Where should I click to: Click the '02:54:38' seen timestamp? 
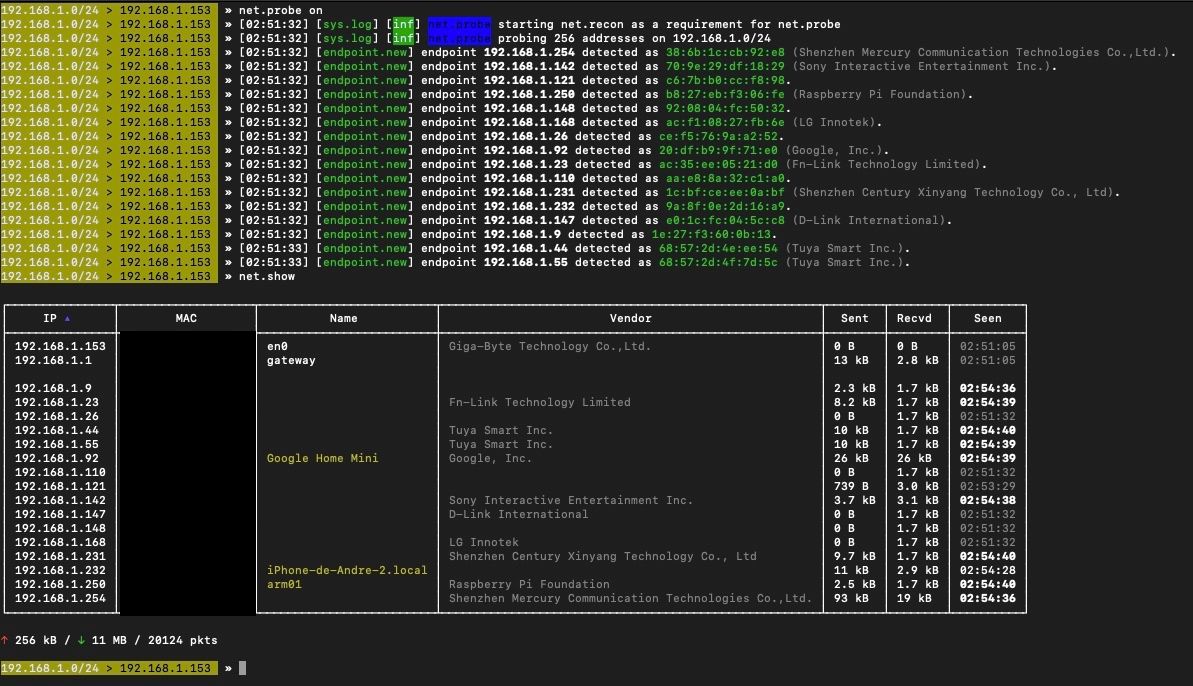coord(988,500)
